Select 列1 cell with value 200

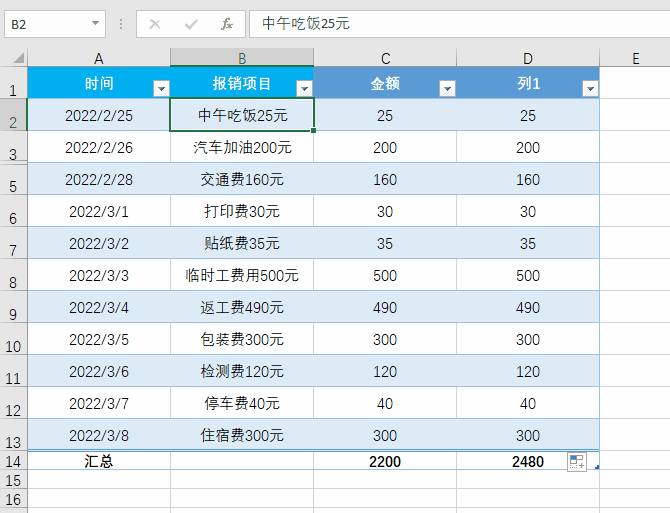pyautogui.click(x=528, y=147)
